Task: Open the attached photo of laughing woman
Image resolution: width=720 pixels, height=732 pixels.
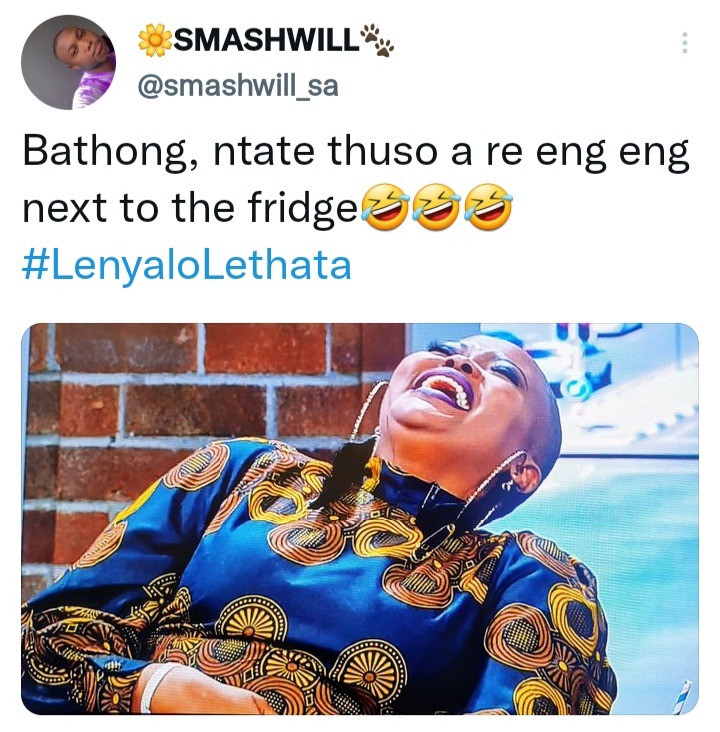Action: (x=360, y=518)
